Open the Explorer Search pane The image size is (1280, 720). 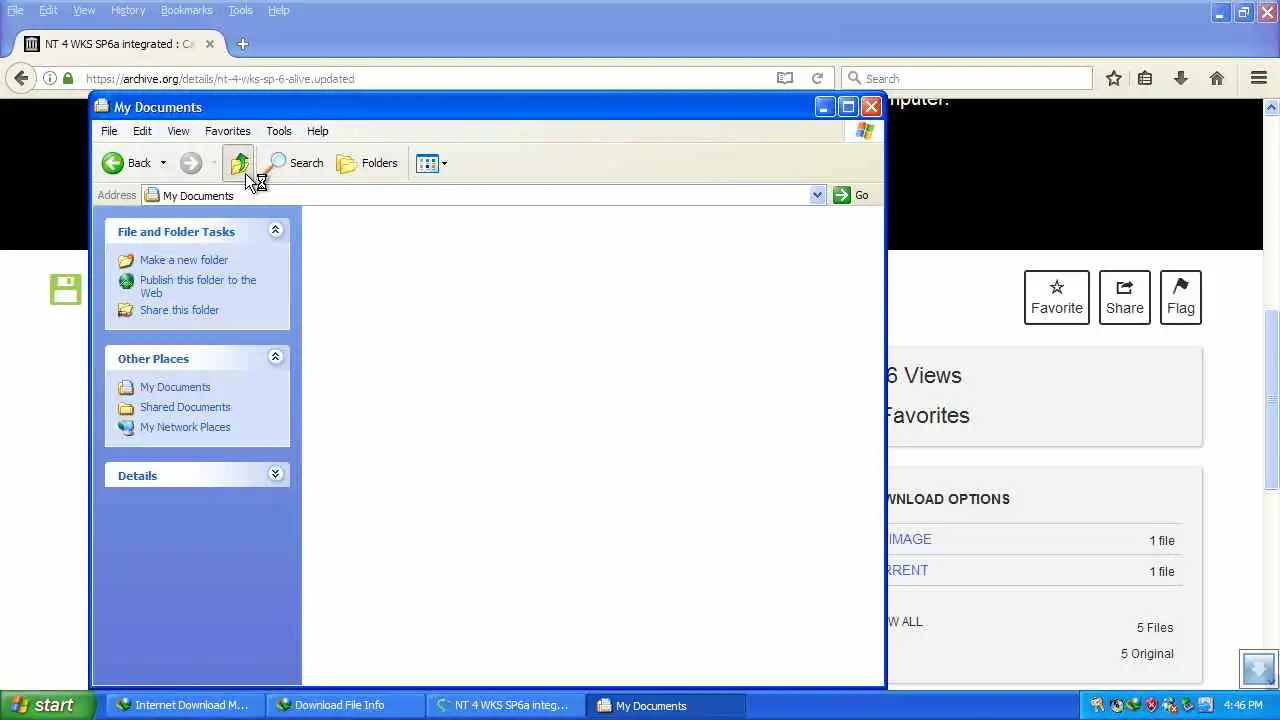coord(296,163)
